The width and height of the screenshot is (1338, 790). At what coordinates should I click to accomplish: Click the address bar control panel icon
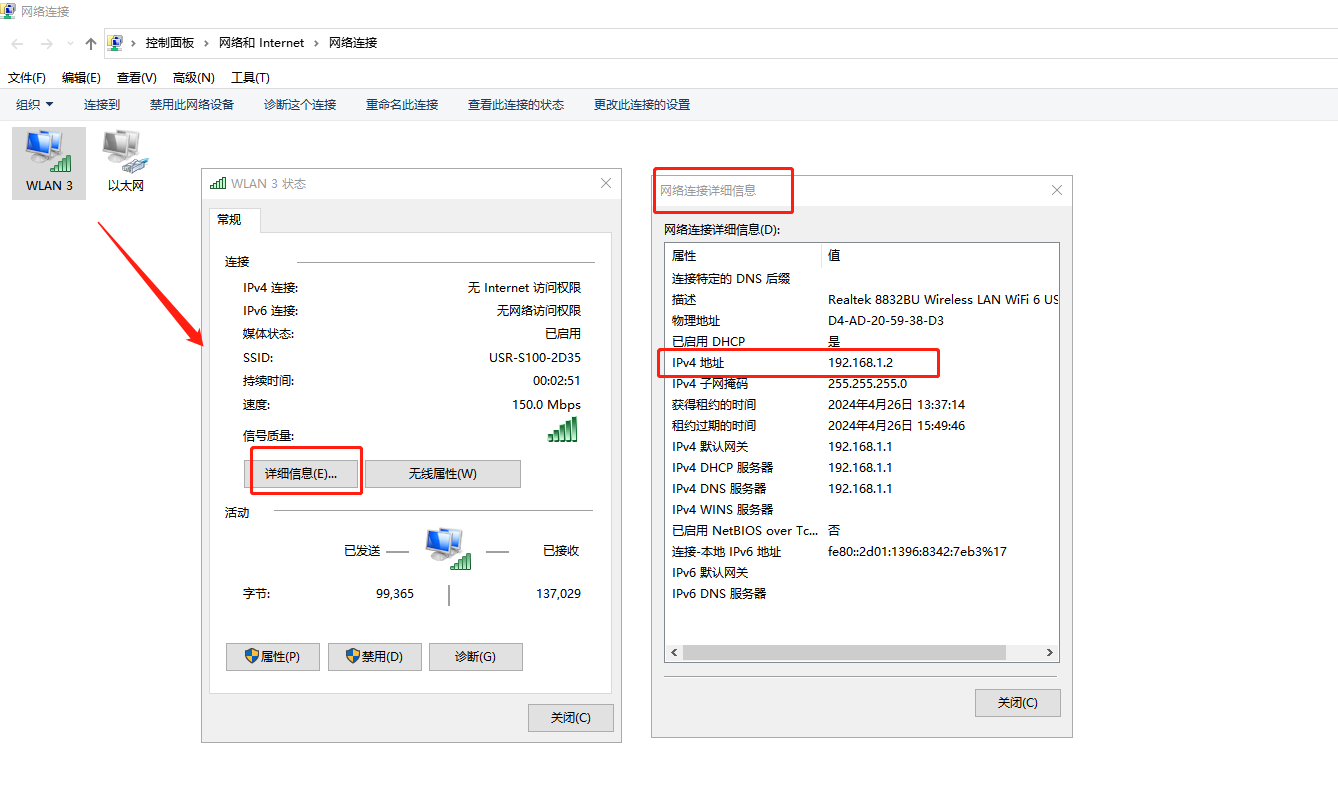116,43
